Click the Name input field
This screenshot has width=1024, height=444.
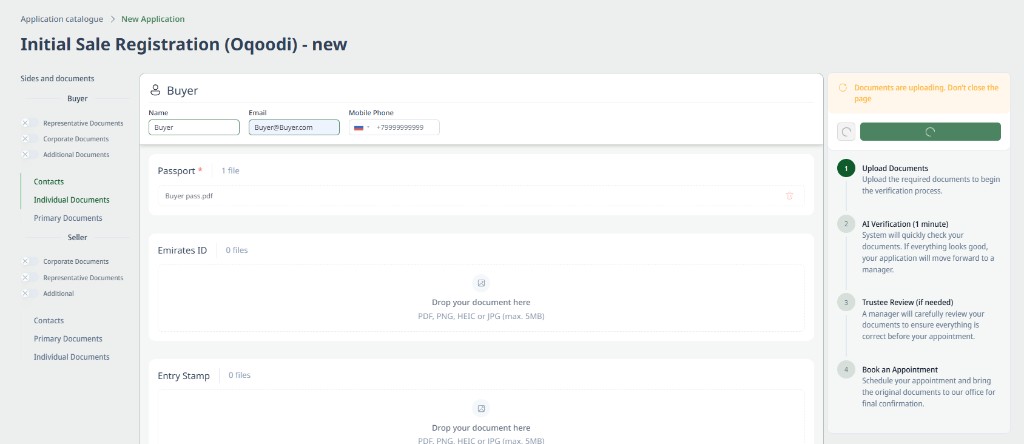coord(194,127)
